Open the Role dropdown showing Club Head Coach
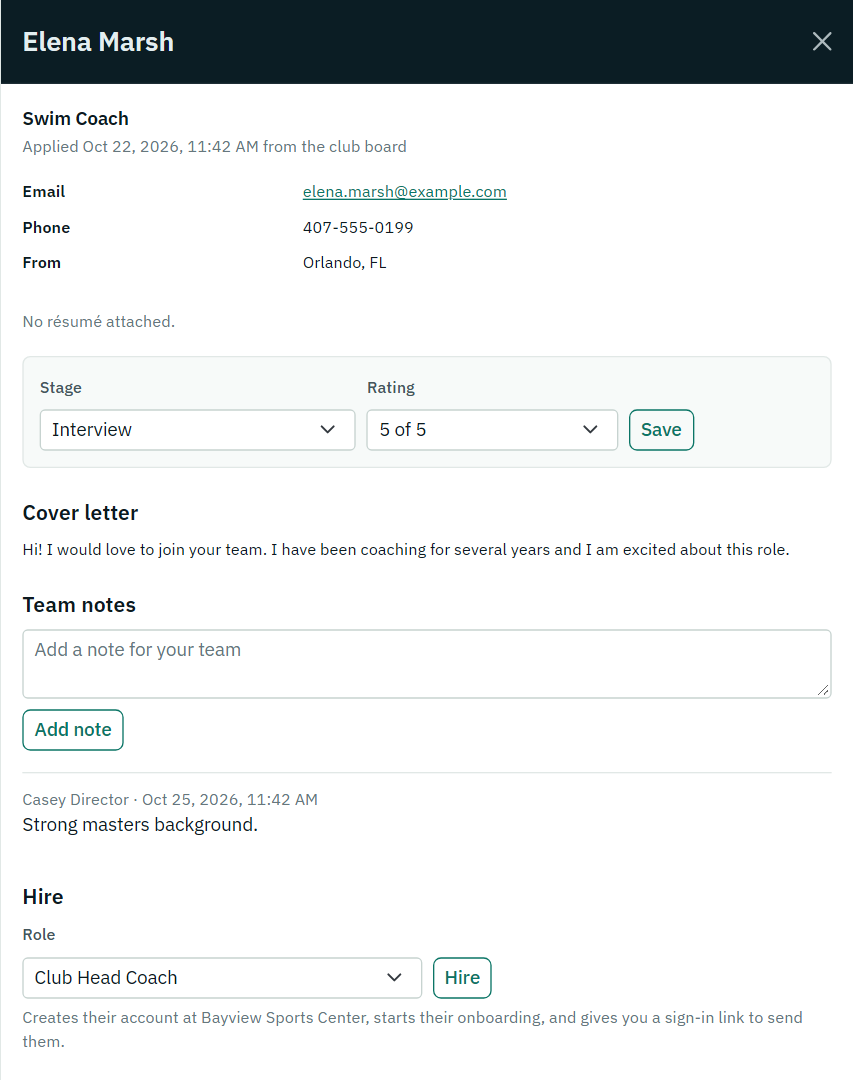Screen dimensions: 853x1080 [x=222, y=977]
